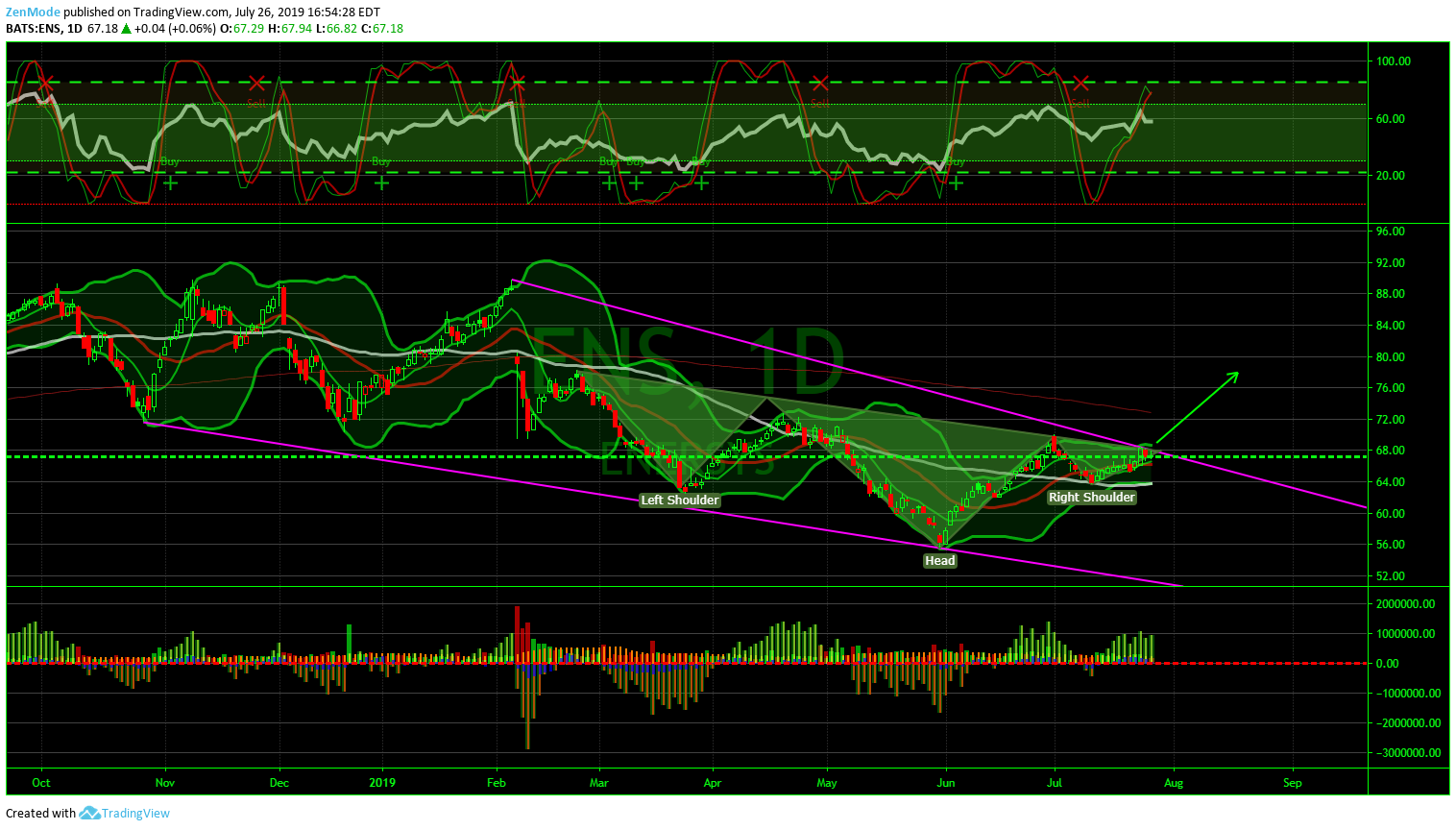Click the Jul label on time axis

point(1055,783)
